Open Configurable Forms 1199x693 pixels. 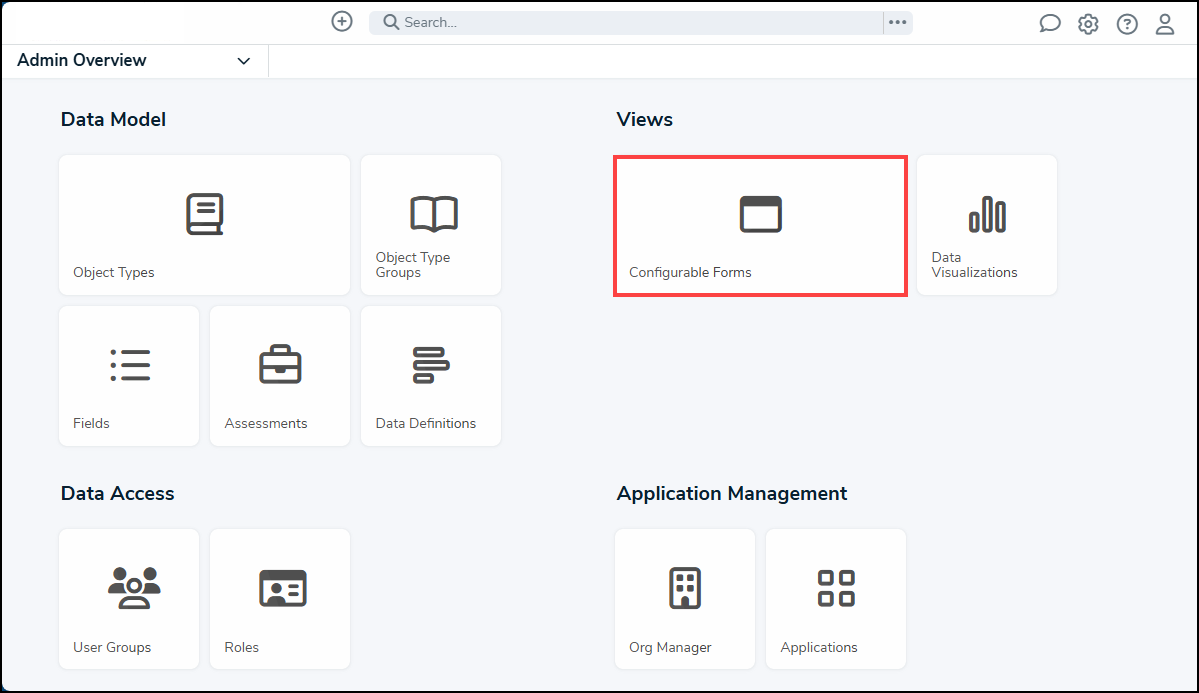pos(760,224)
